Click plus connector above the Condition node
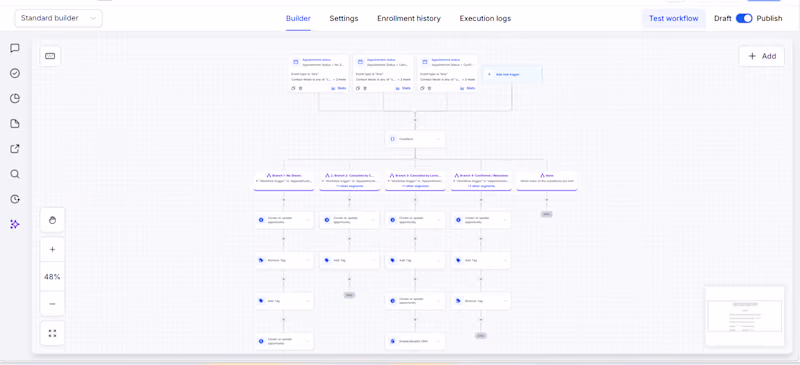800x365 pixels. (x=415, y=120)
